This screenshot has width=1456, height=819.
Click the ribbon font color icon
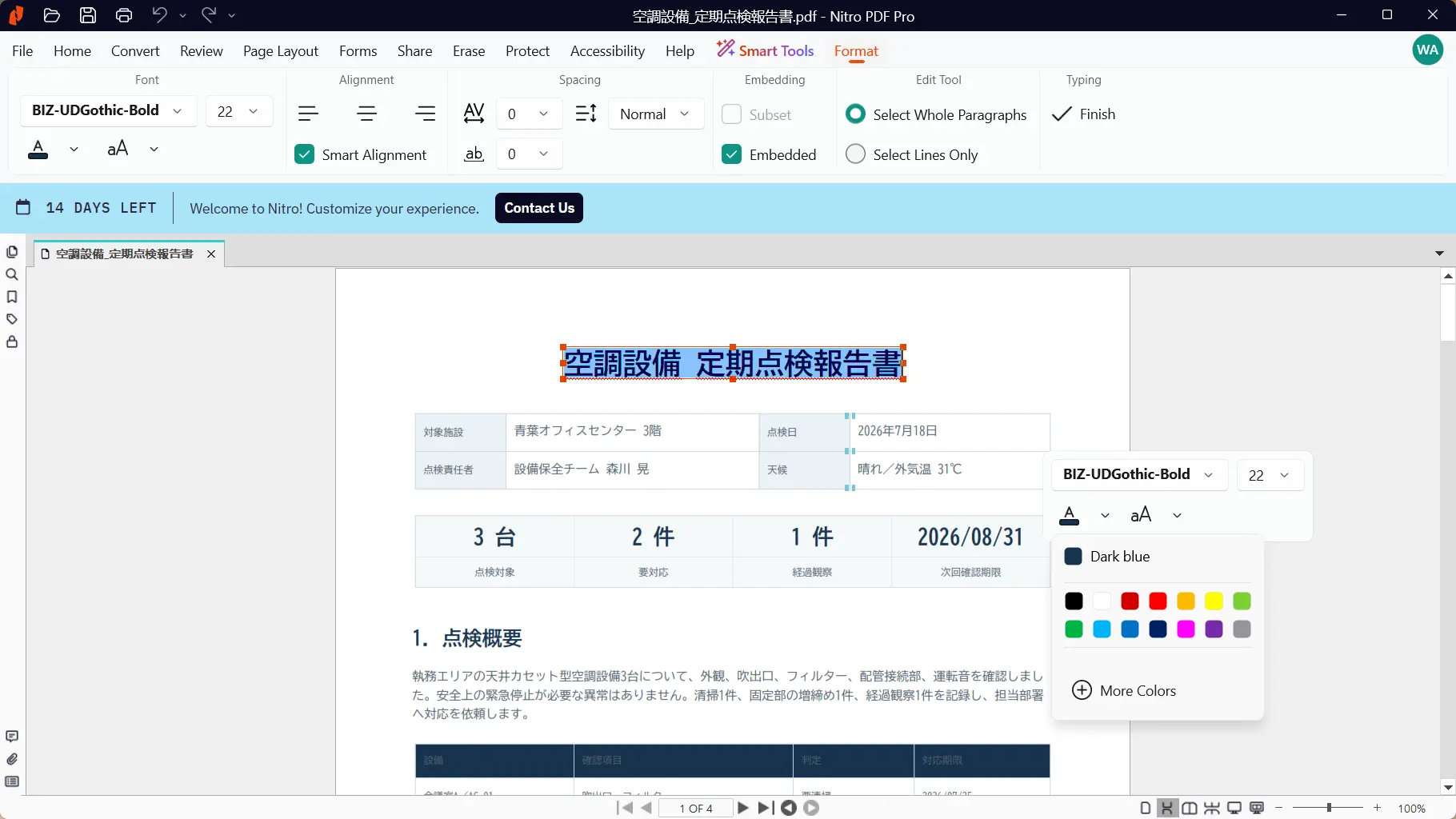tap(38, 149)
